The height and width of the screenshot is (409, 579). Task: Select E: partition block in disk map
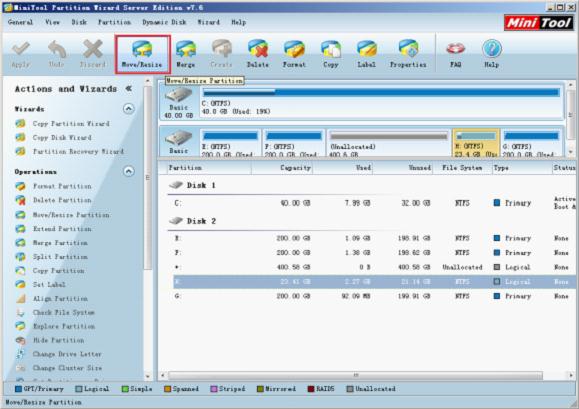[x=230, y=142]
